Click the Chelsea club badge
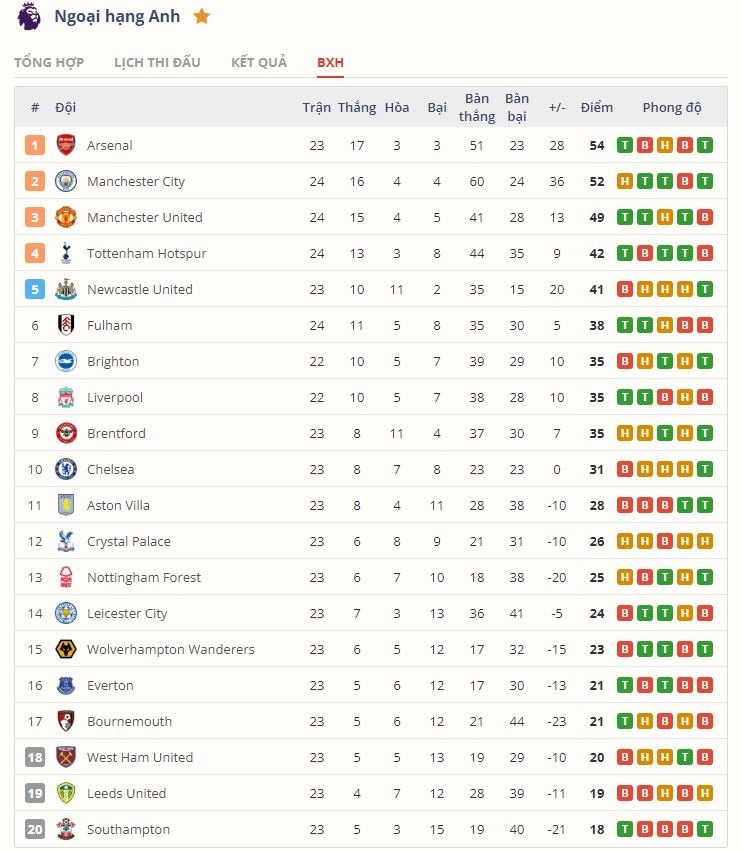 [x=66, y=469]
